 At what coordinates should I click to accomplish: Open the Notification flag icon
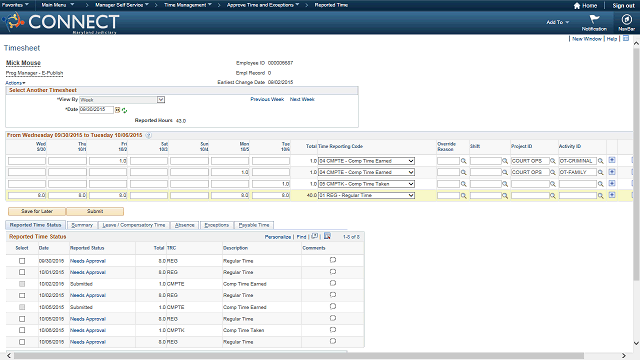pyautogui.click(x=594, y=19)
